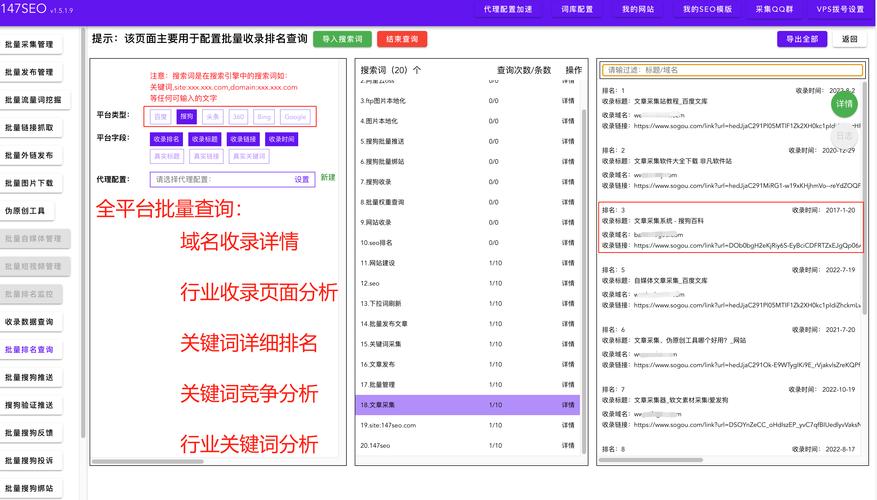Image resolution: width=877 pixels, height=500 pixels.
Task: Select the 搜狗 platform type
Action: point(186,116)
